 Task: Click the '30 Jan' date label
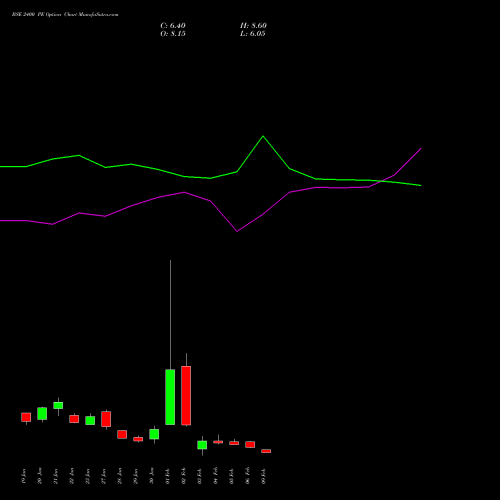click(x=152, y=476)
